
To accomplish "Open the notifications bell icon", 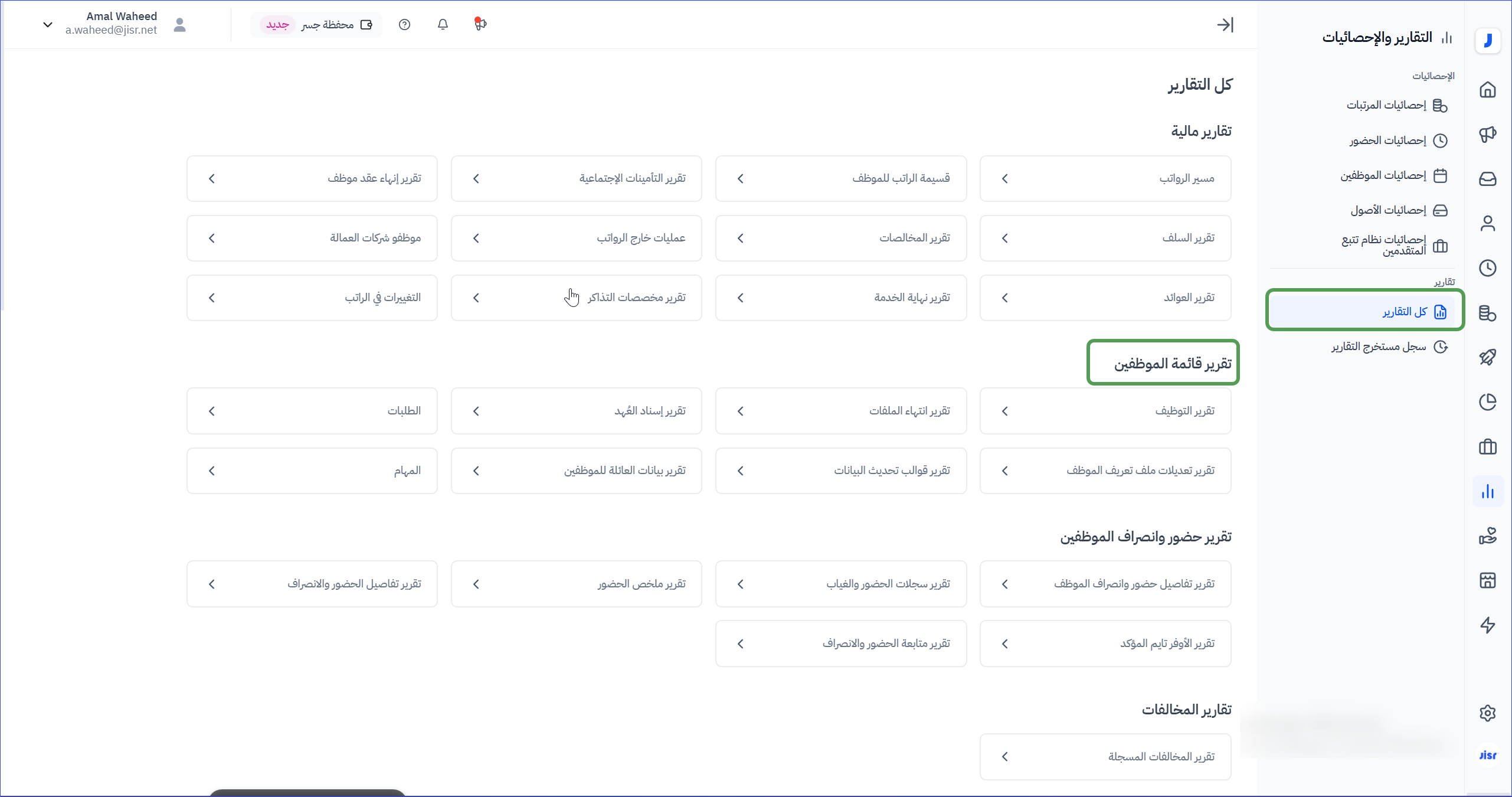I will pyautogui.click(x=443, y=24).
